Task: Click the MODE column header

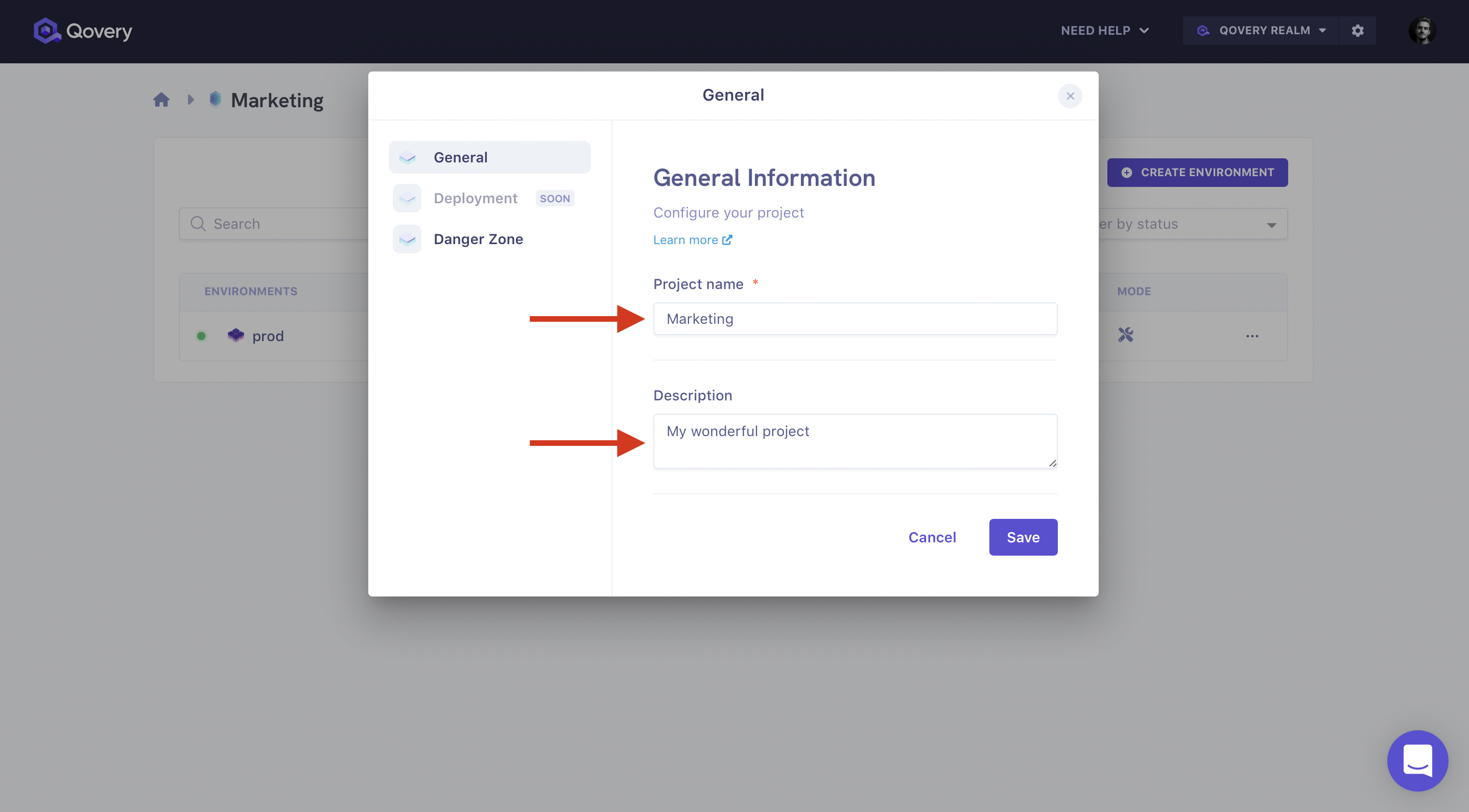Action: pos(1134,292)
